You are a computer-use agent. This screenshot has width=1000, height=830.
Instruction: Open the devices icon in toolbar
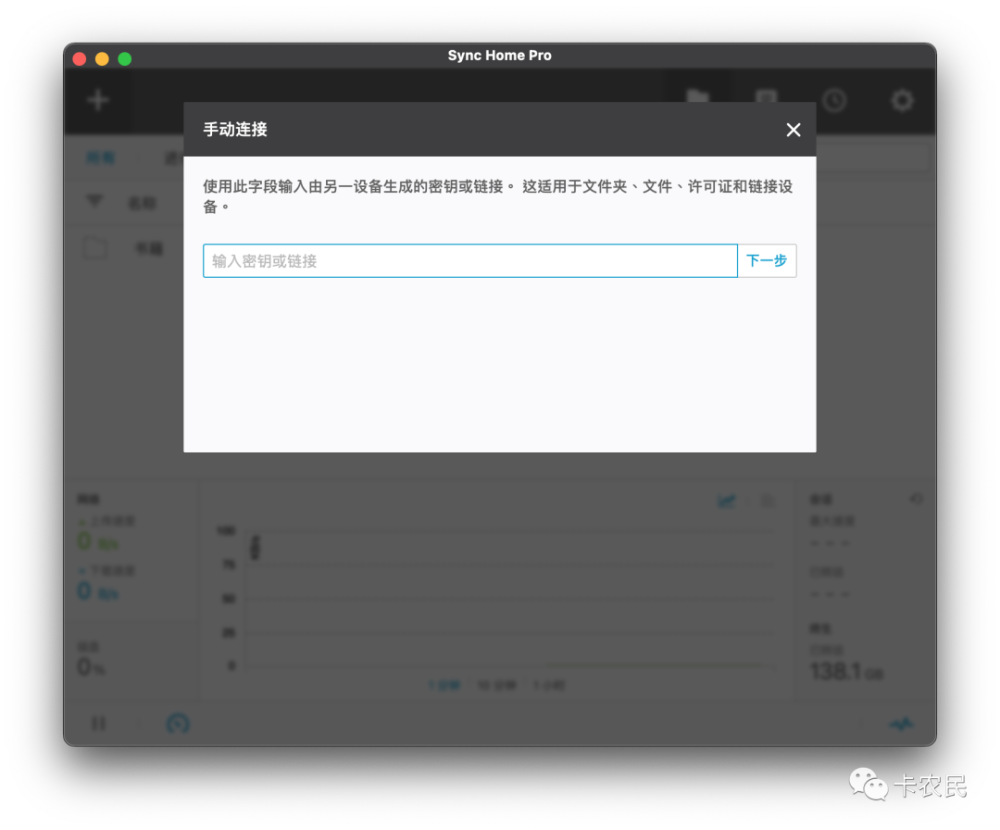766,96
